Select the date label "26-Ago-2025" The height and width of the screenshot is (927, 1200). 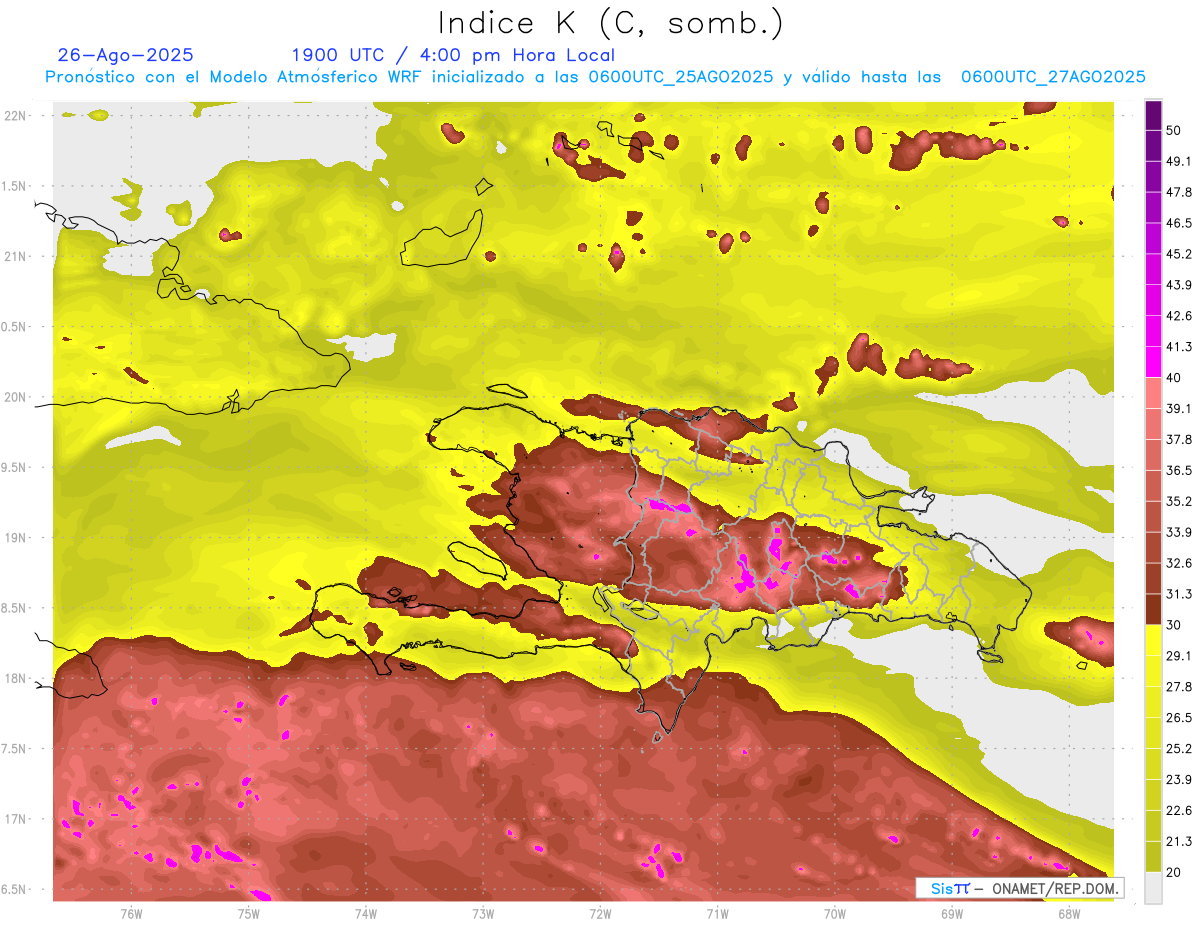click(126, 55)
